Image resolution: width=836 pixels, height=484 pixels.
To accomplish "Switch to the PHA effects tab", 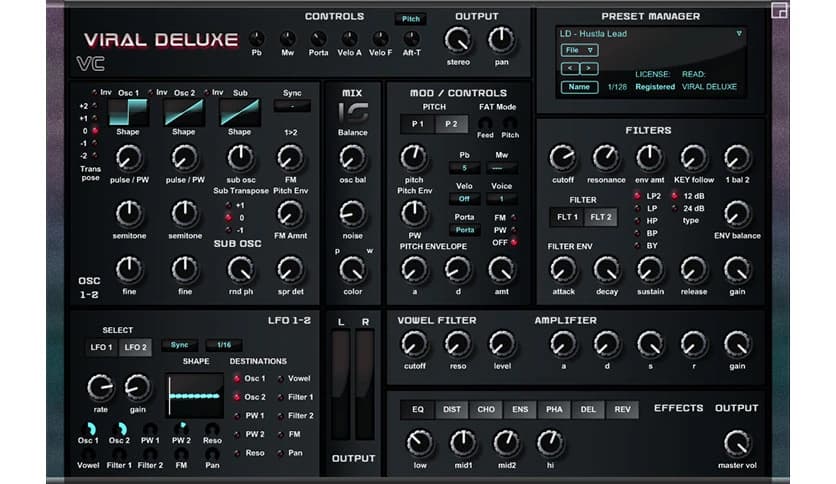I will tap(554, 409).
